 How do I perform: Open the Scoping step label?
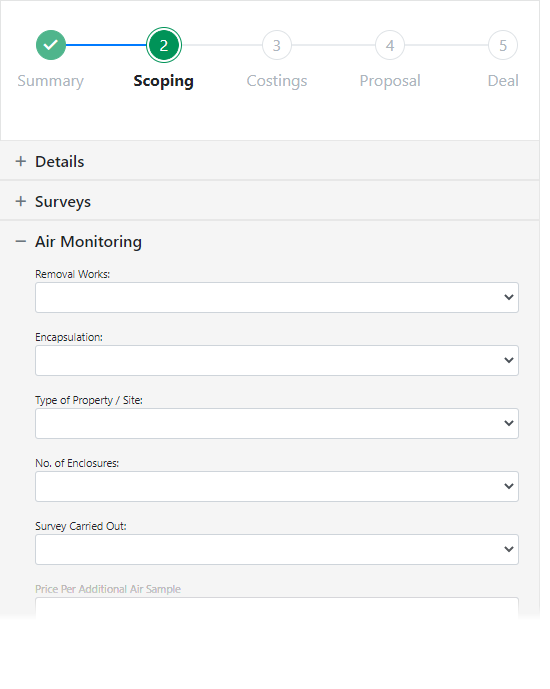[x=163, y=81]
